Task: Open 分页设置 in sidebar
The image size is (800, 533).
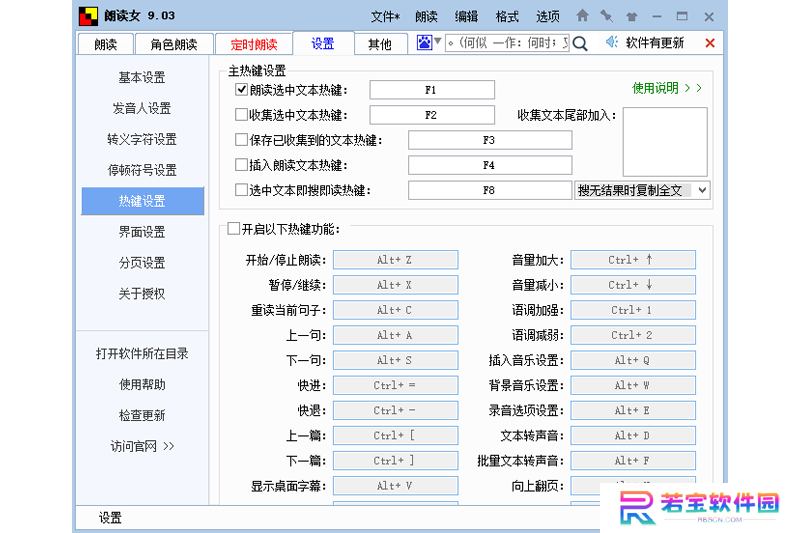Action: coord(142,263)
